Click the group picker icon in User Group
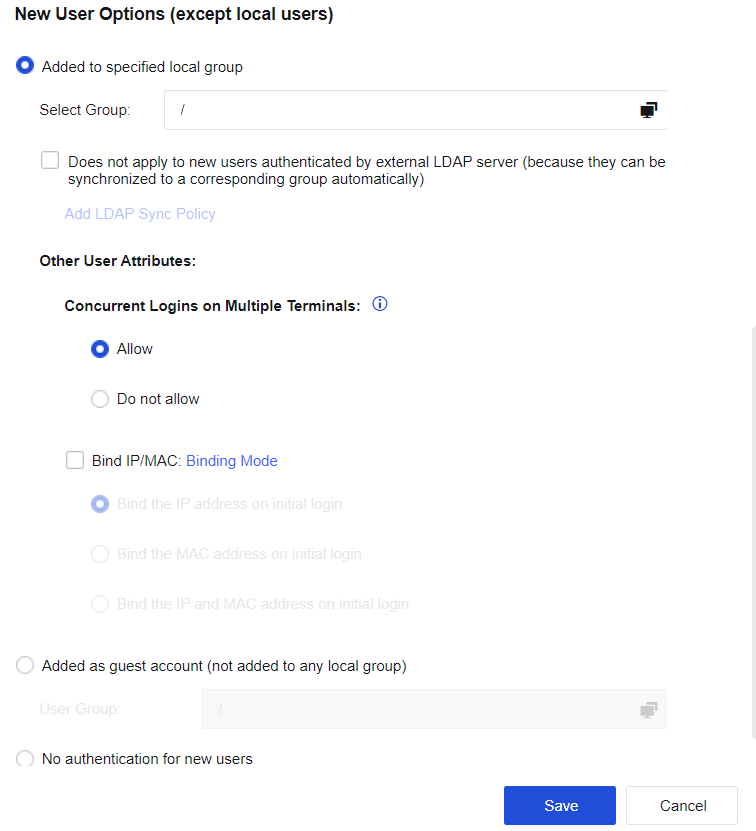 (648, 709)
